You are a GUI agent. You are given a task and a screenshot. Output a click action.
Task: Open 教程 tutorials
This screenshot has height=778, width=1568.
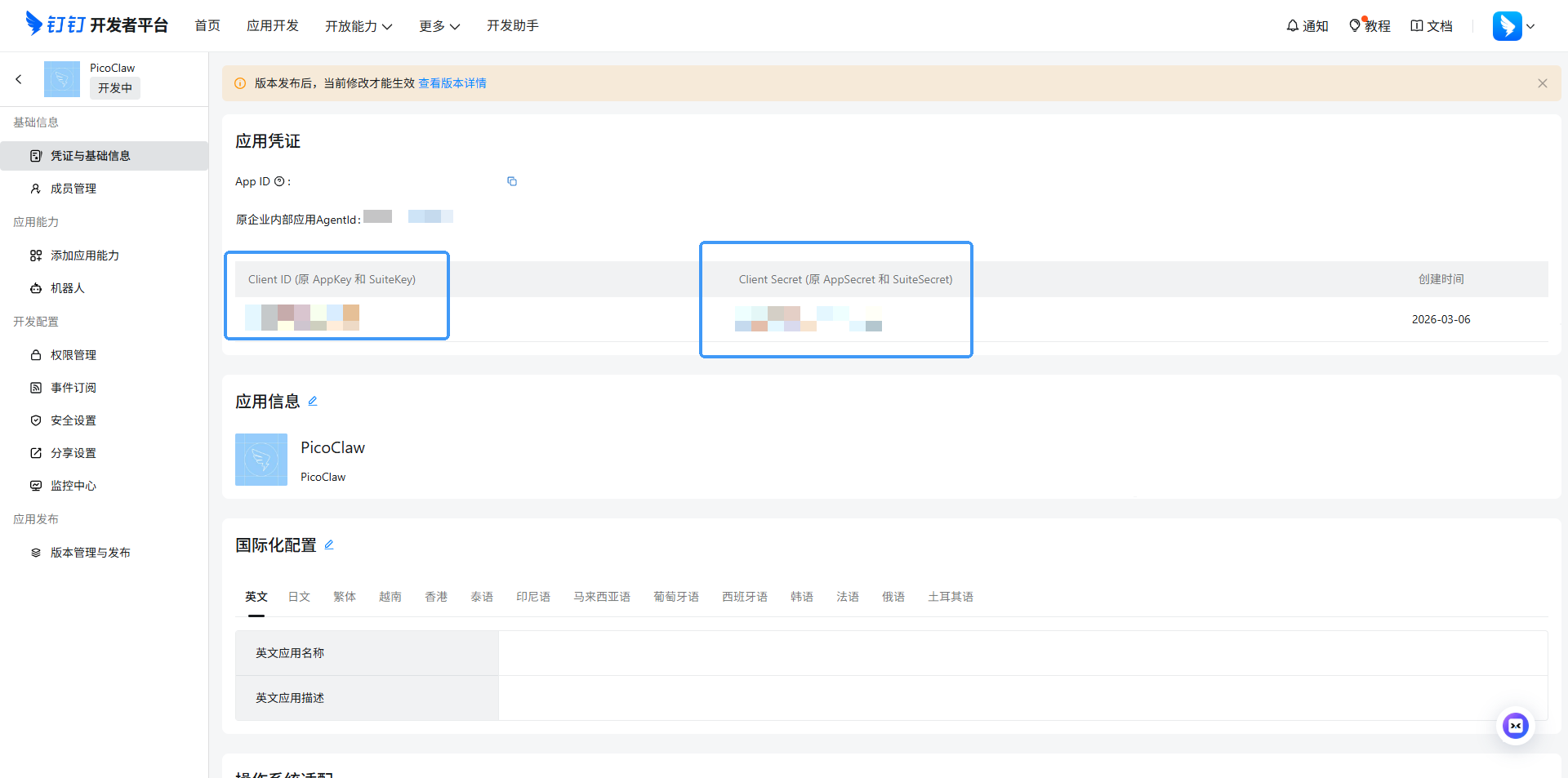[x=1370, y=26]
